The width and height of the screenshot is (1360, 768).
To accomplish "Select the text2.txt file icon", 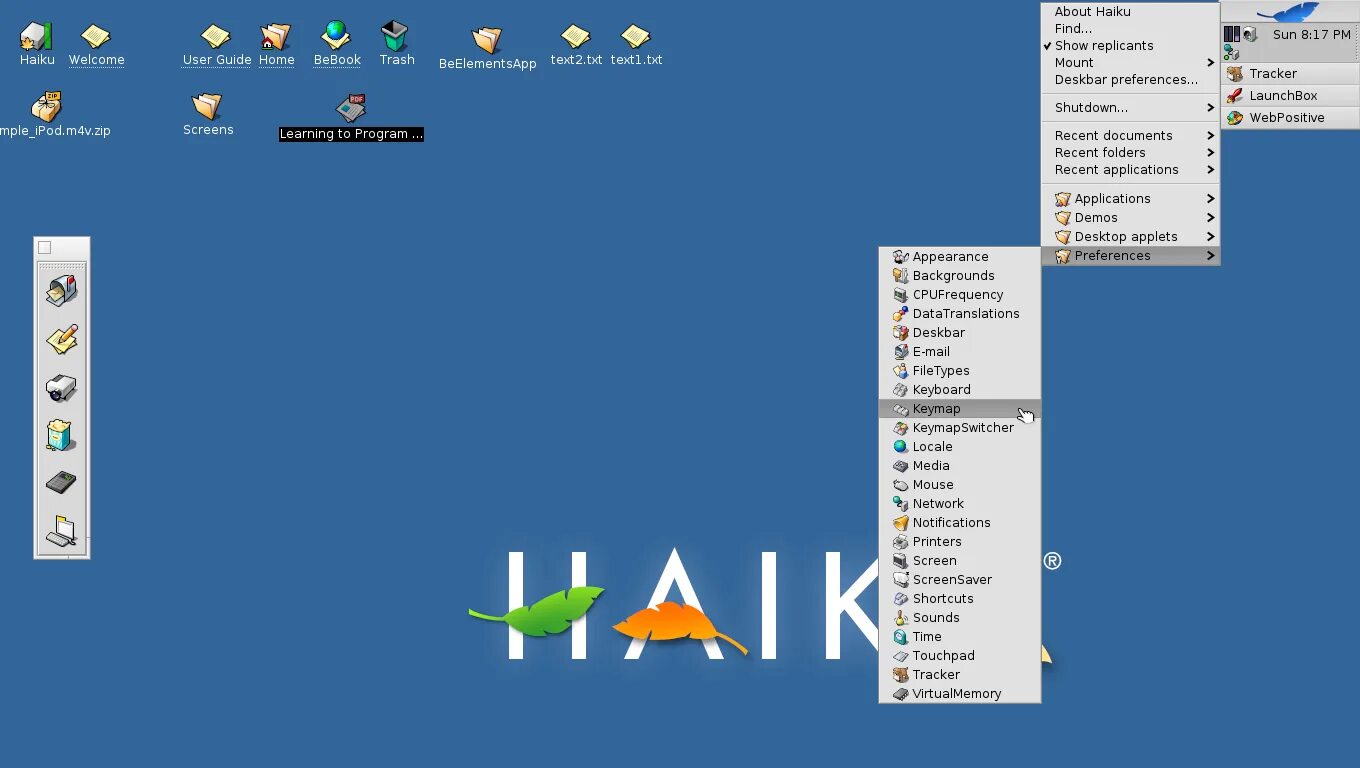I will point(575,37).
